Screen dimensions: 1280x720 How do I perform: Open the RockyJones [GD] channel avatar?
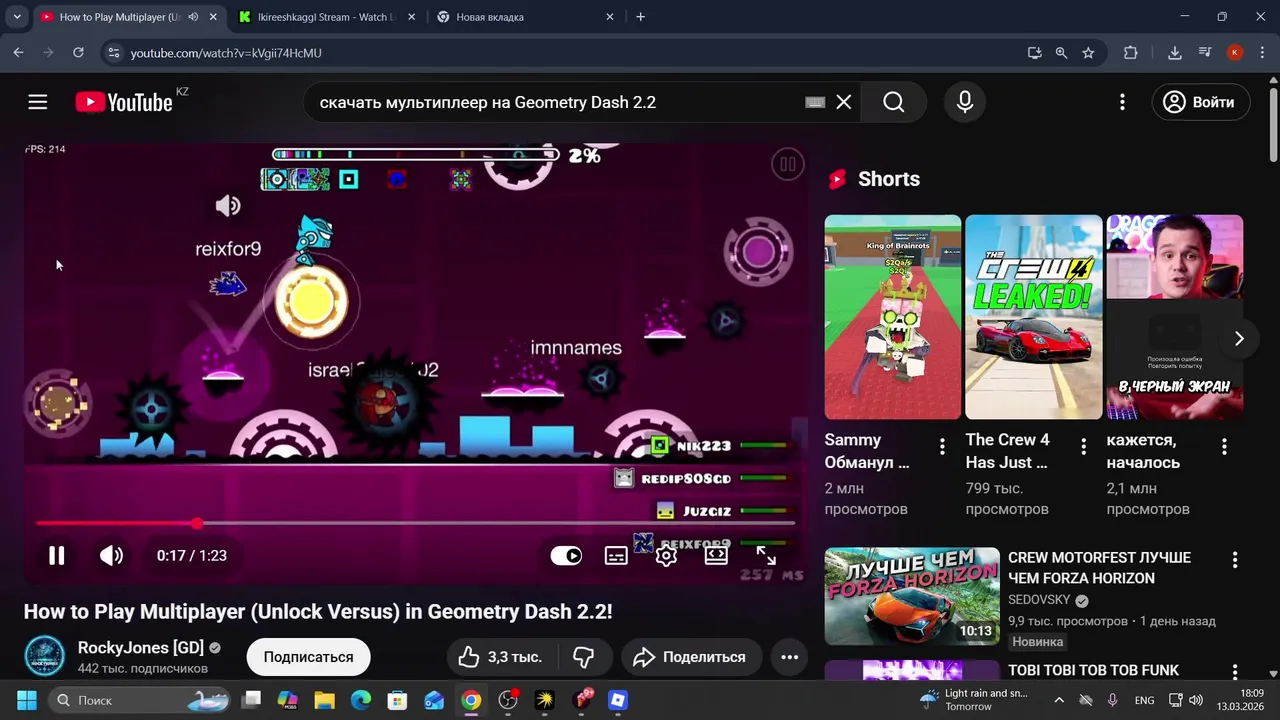44,656
